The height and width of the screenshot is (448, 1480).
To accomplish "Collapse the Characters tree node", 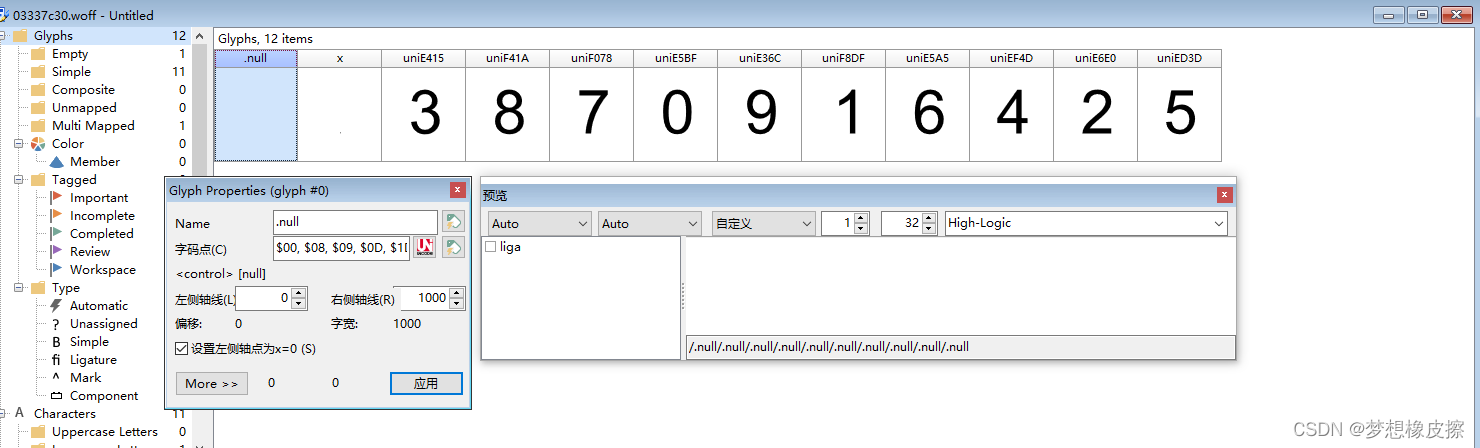I will coord(2,414).
